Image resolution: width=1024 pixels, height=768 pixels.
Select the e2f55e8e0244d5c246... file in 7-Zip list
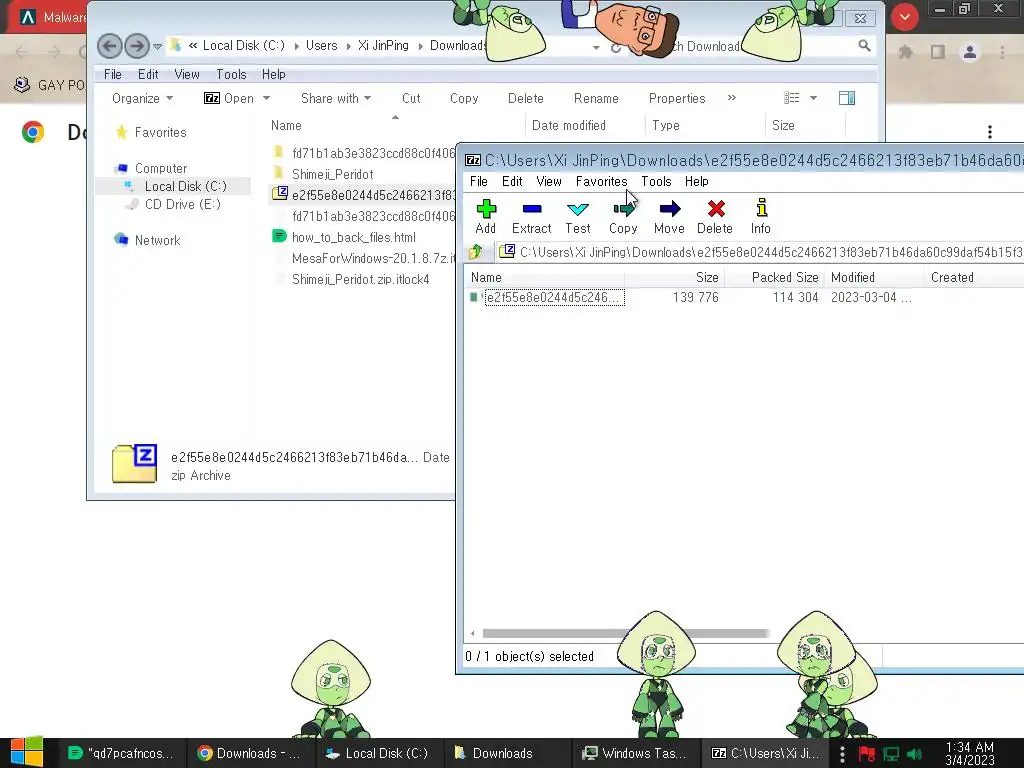point(552,298)
